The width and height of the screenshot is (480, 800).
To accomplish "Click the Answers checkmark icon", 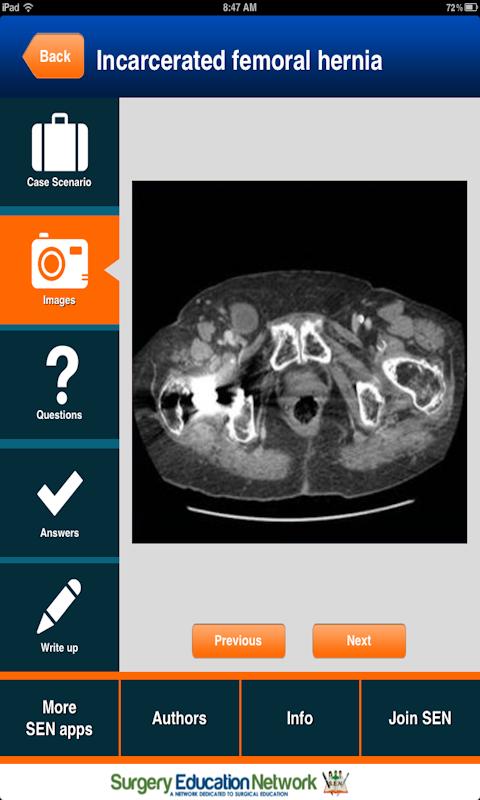I will pyautogui.click(x=60, y=493).
